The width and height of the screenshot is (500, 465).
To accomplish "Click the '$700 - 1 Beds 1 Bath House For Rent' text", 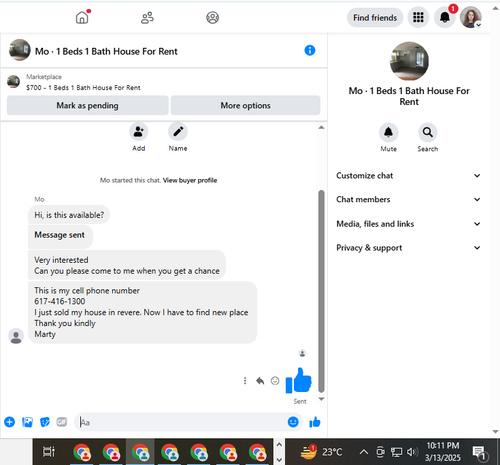I will click(x=83, y=88).
